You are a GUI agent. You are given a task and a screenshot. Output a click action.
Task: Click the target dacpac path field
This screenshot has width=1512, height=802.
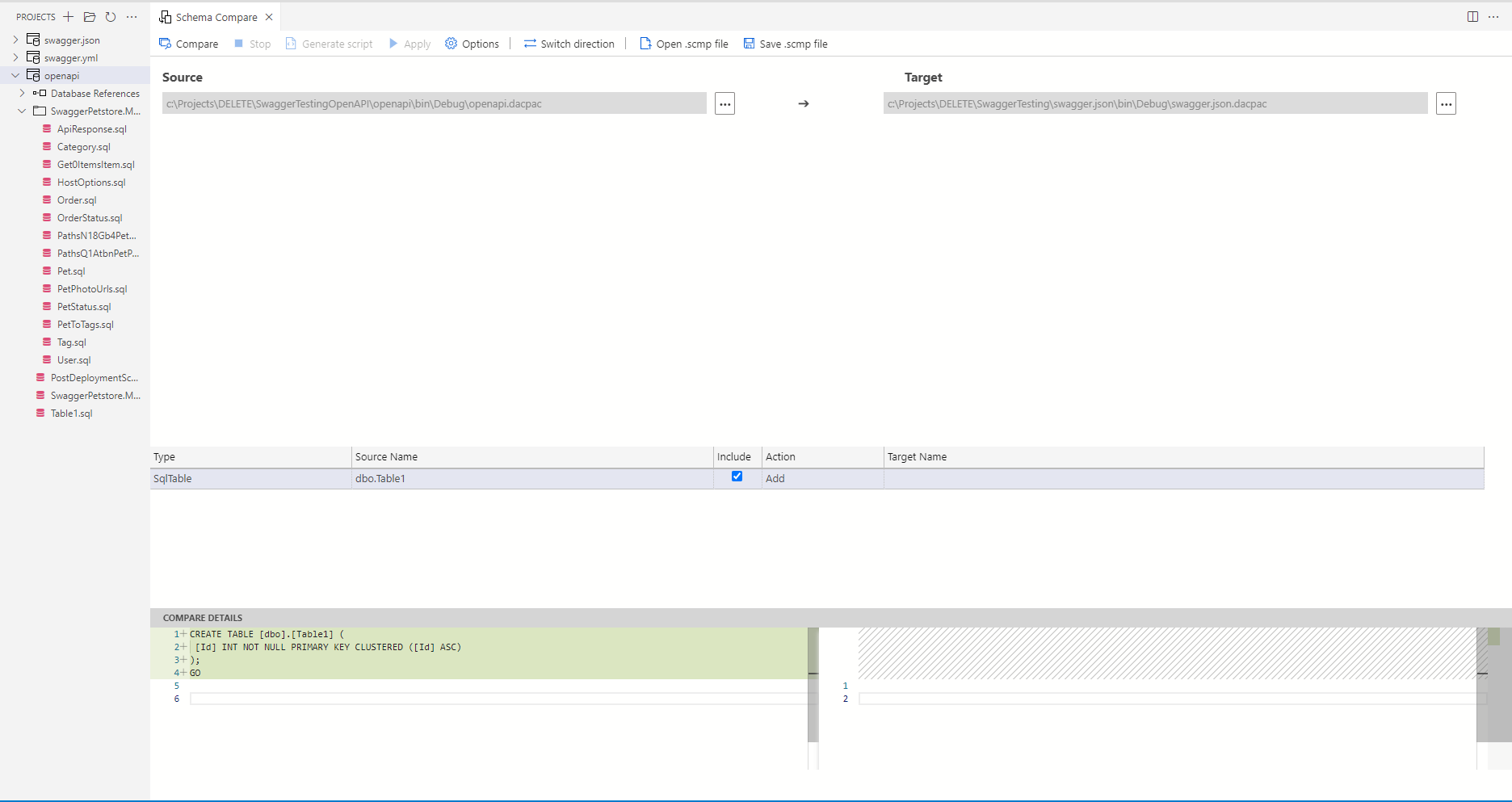[1155, 103]
